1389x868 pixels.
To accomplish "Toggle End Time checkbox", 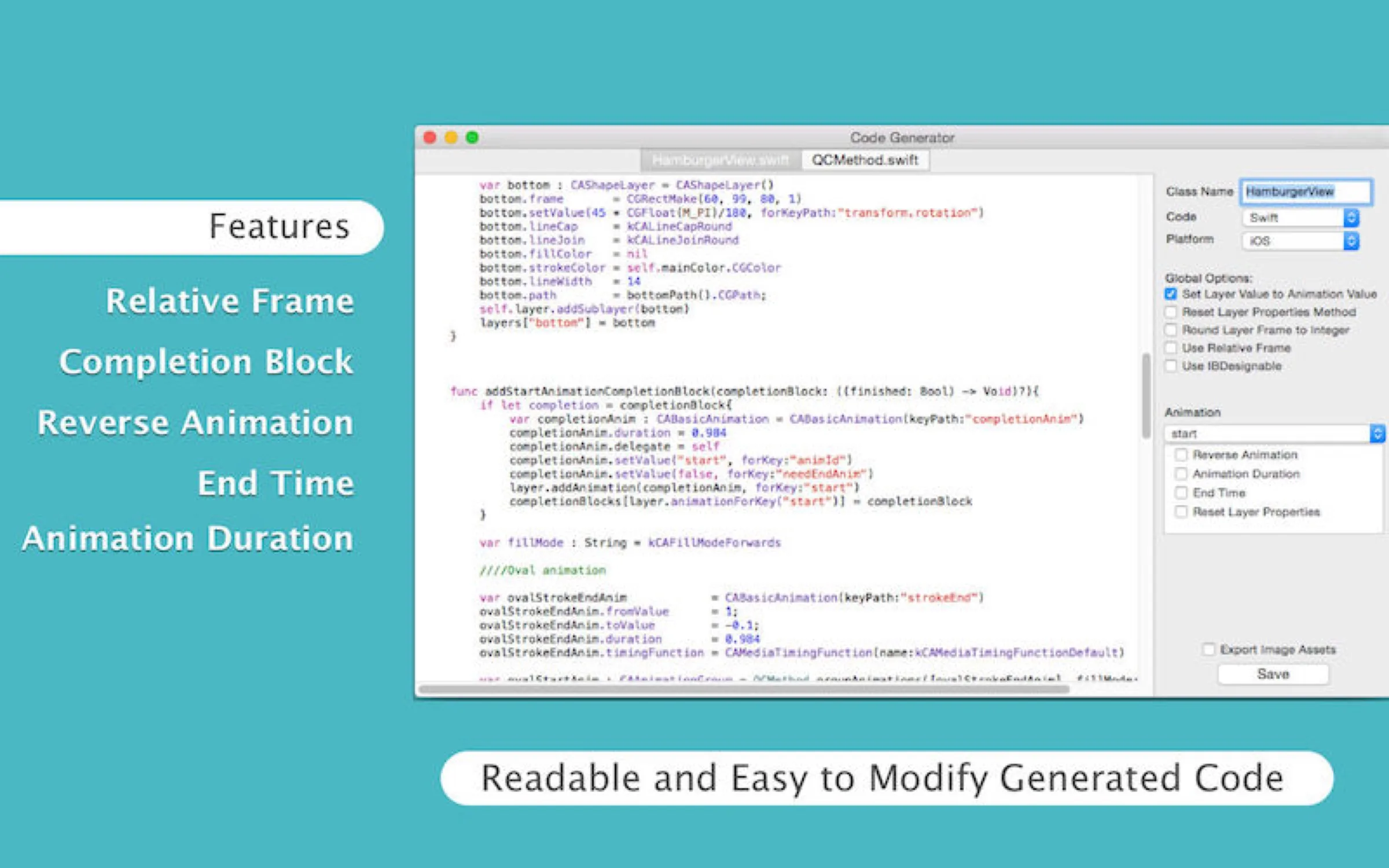I will [x=1181, y=491].
